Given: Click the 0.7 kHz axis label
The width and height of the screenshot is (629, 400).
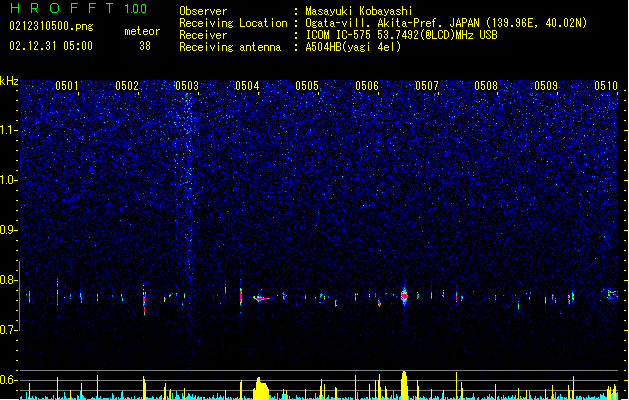Looking at the screenshot, I should 8,330.
